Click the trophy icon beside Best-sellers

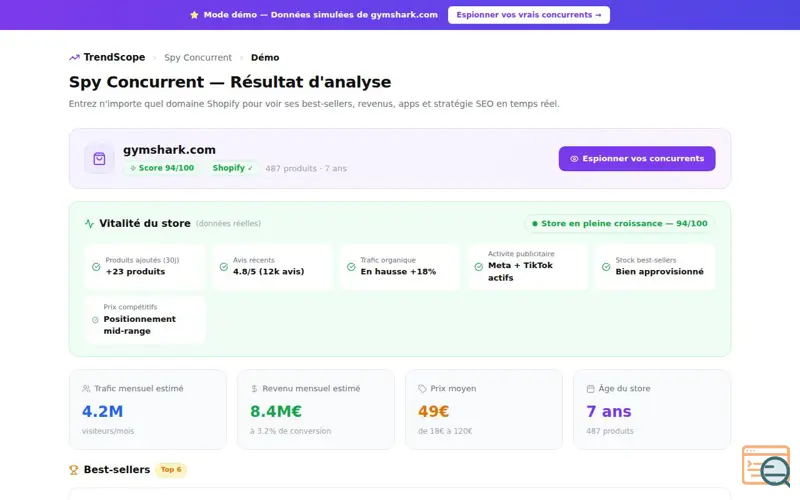(x=74, y=470)
